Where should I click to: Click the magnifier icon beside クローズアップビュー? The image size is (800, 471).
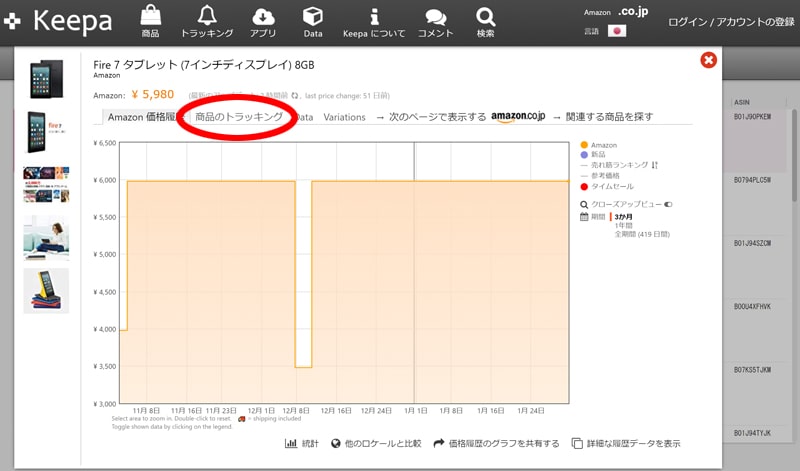pos(584,205)
